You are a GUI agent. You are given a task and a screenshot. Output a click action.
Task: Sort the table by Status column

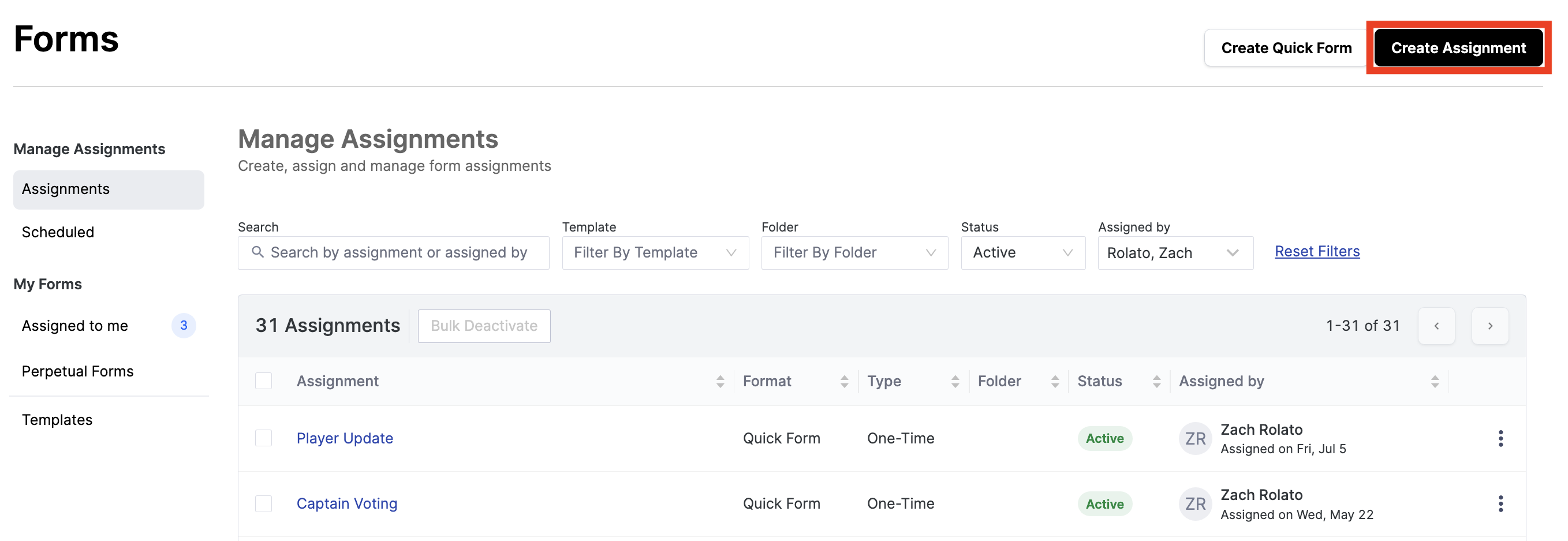[x=1156, y=381]
